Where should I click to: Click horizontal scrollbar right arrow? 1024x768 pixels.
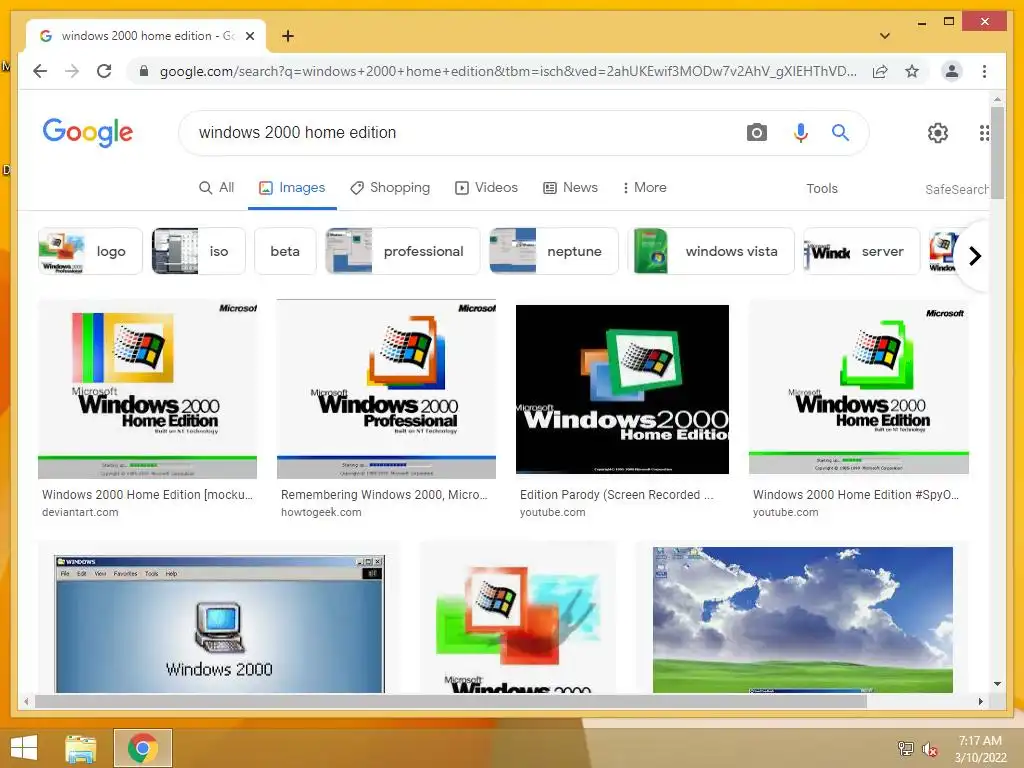980,701
